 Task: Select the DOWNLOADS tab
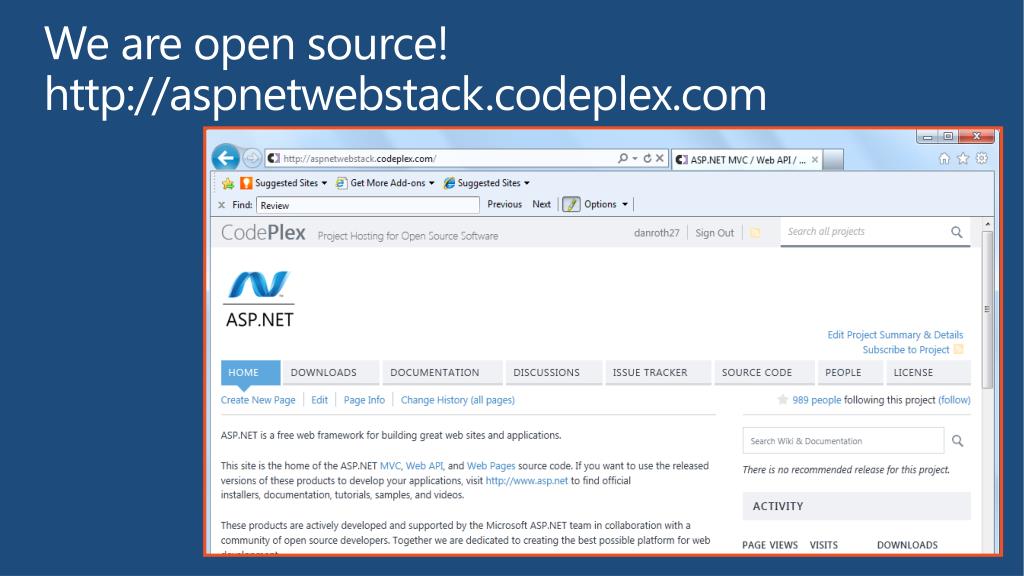[x=323, y=372]
